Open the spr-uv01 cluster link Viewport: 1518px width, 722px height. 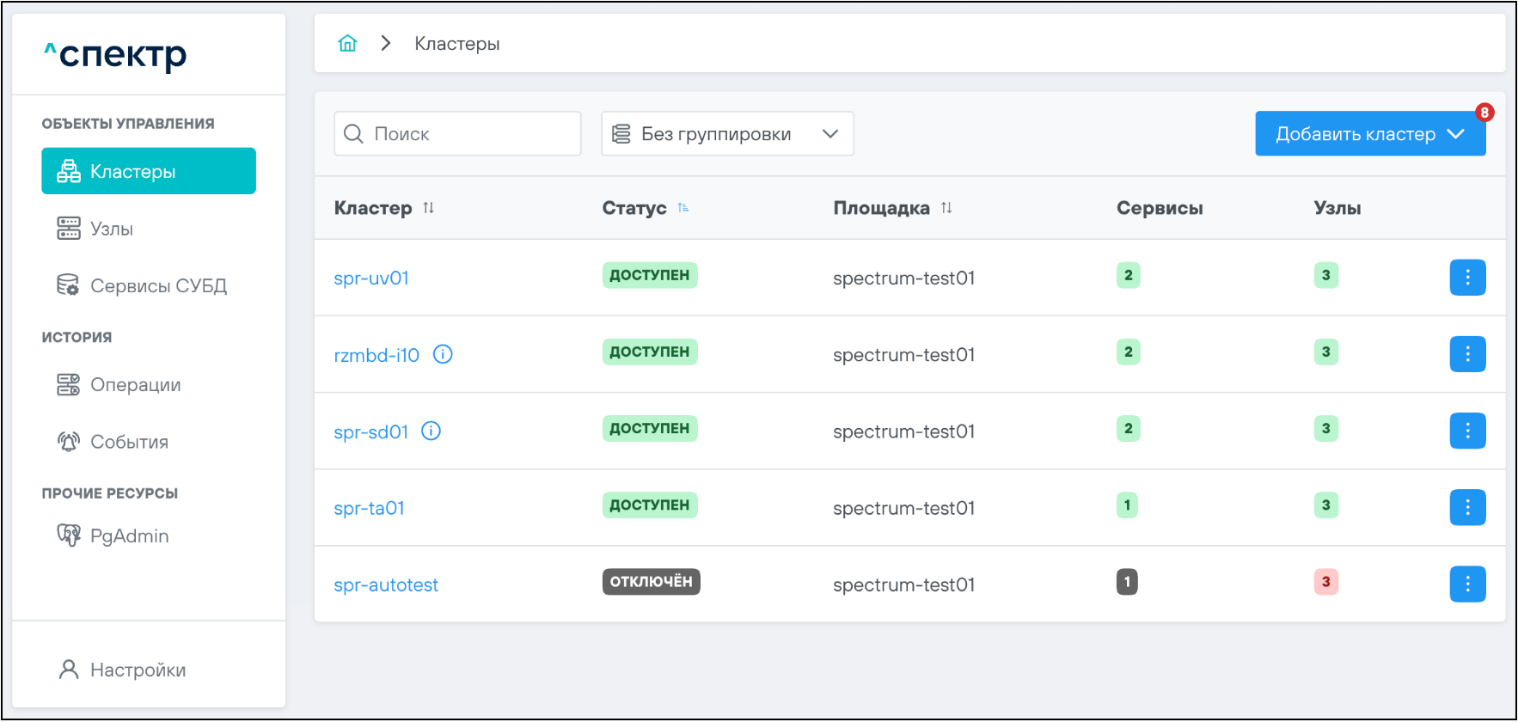[x=371, y=278]
